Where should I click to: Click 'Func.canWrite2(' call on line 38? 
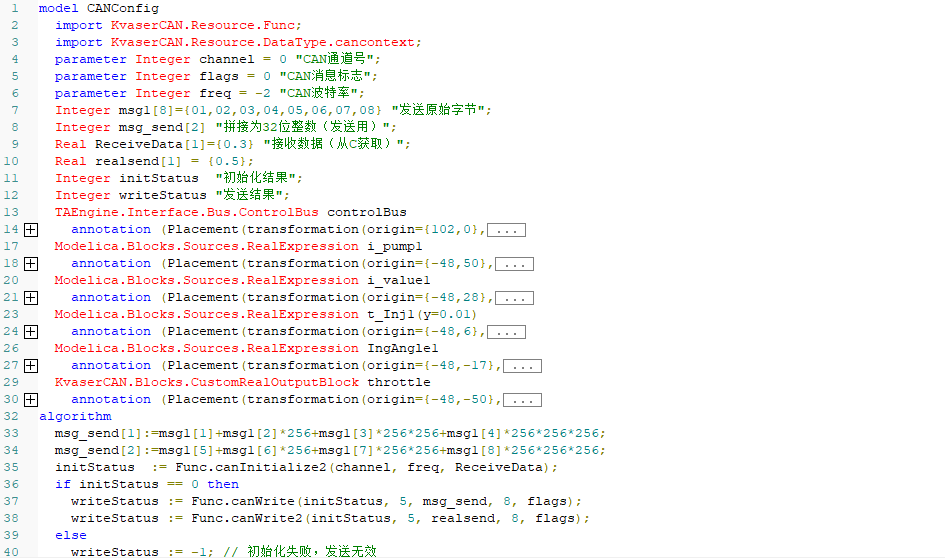250,518
